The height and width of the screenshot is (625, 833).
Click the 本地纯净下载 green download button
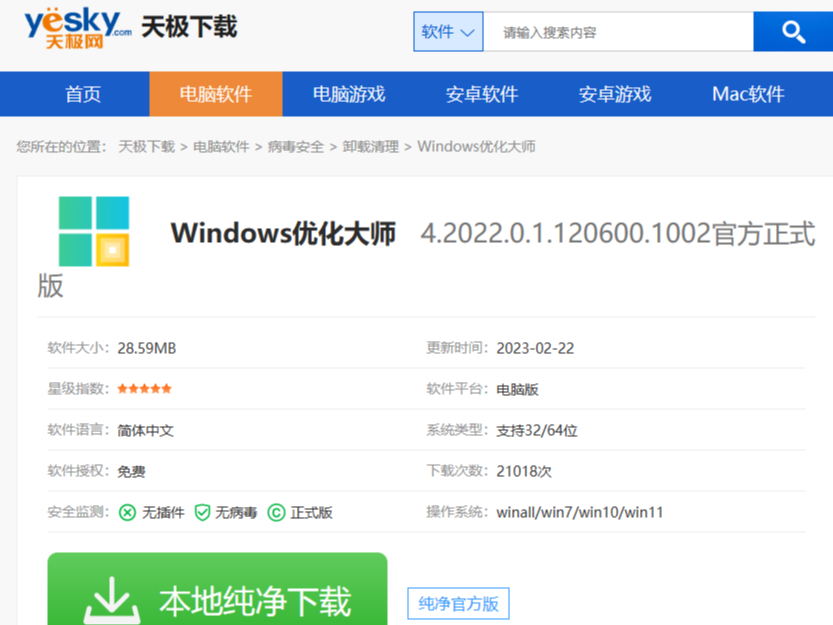tap(217, 589)
